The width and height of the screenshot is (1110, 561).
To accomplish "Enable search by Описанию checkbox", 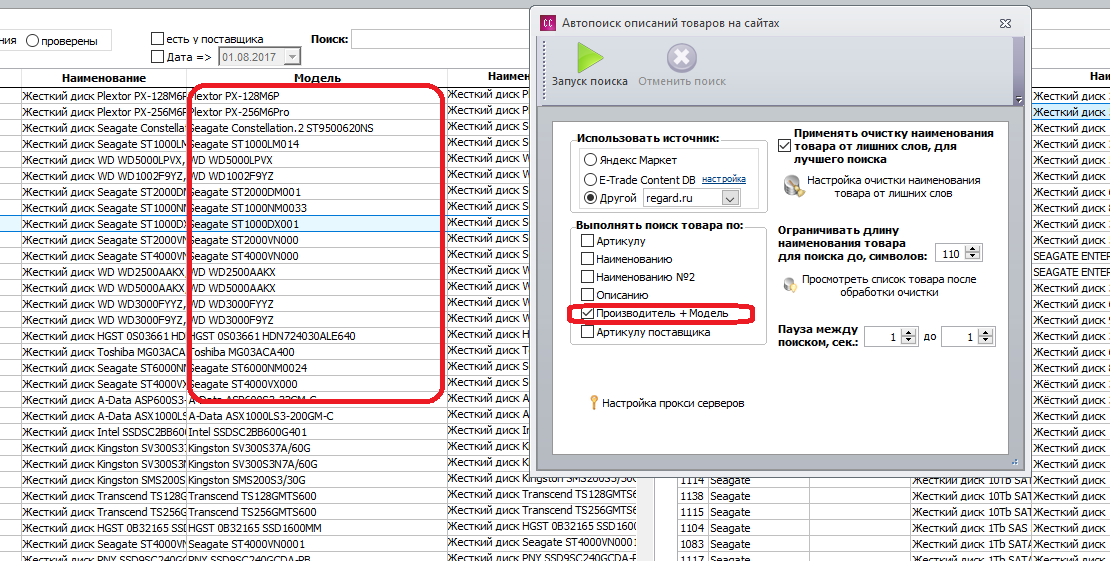I will click(587, 295).
